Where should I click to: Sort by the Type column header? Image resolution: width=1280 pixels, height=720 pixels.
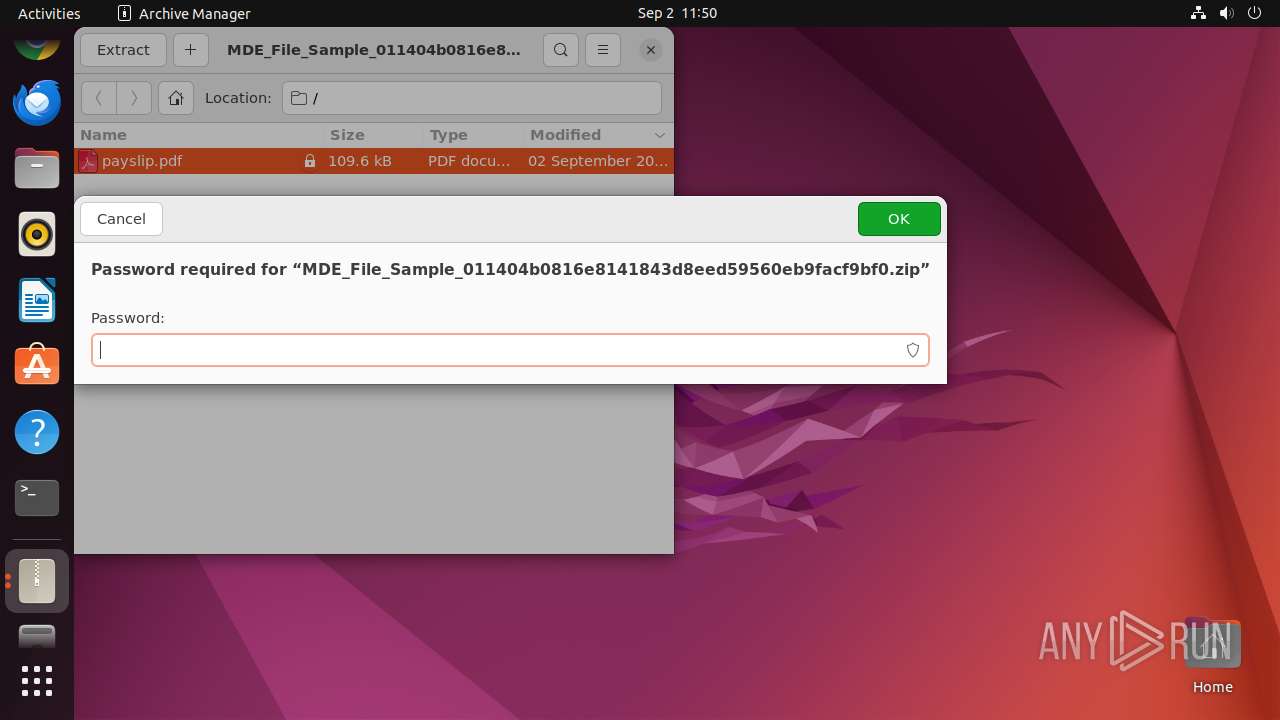(x=474, y=135)
